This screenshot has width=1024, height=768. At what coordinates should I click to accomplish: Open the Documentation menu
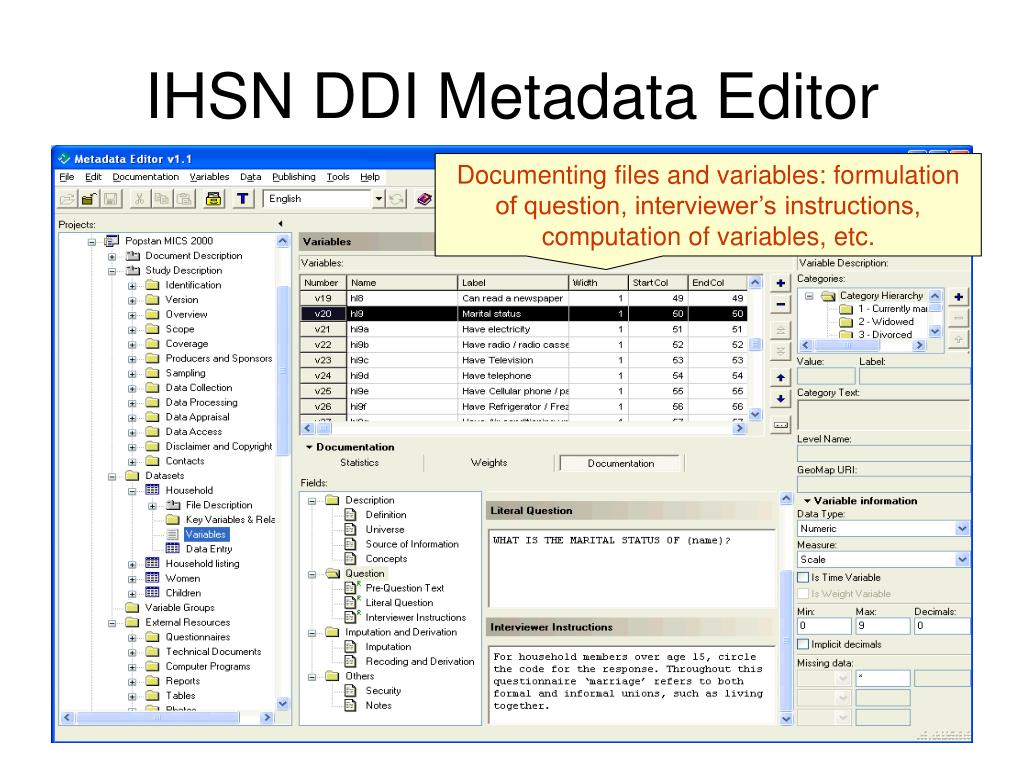tap(146, 177)
